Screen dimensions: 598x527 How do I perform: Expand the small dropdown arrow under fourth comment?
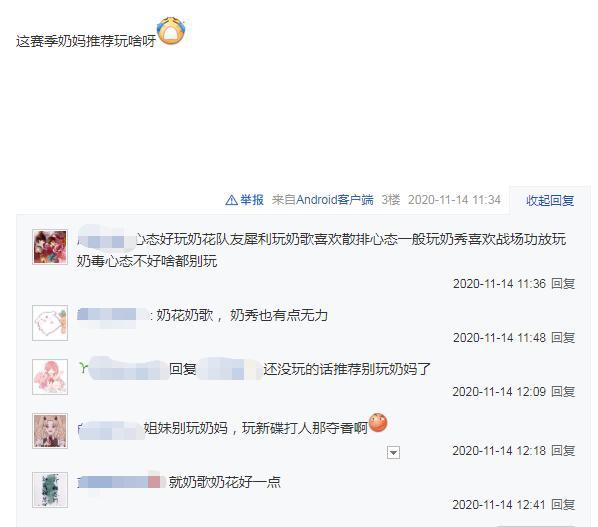(x=393, y=453)
